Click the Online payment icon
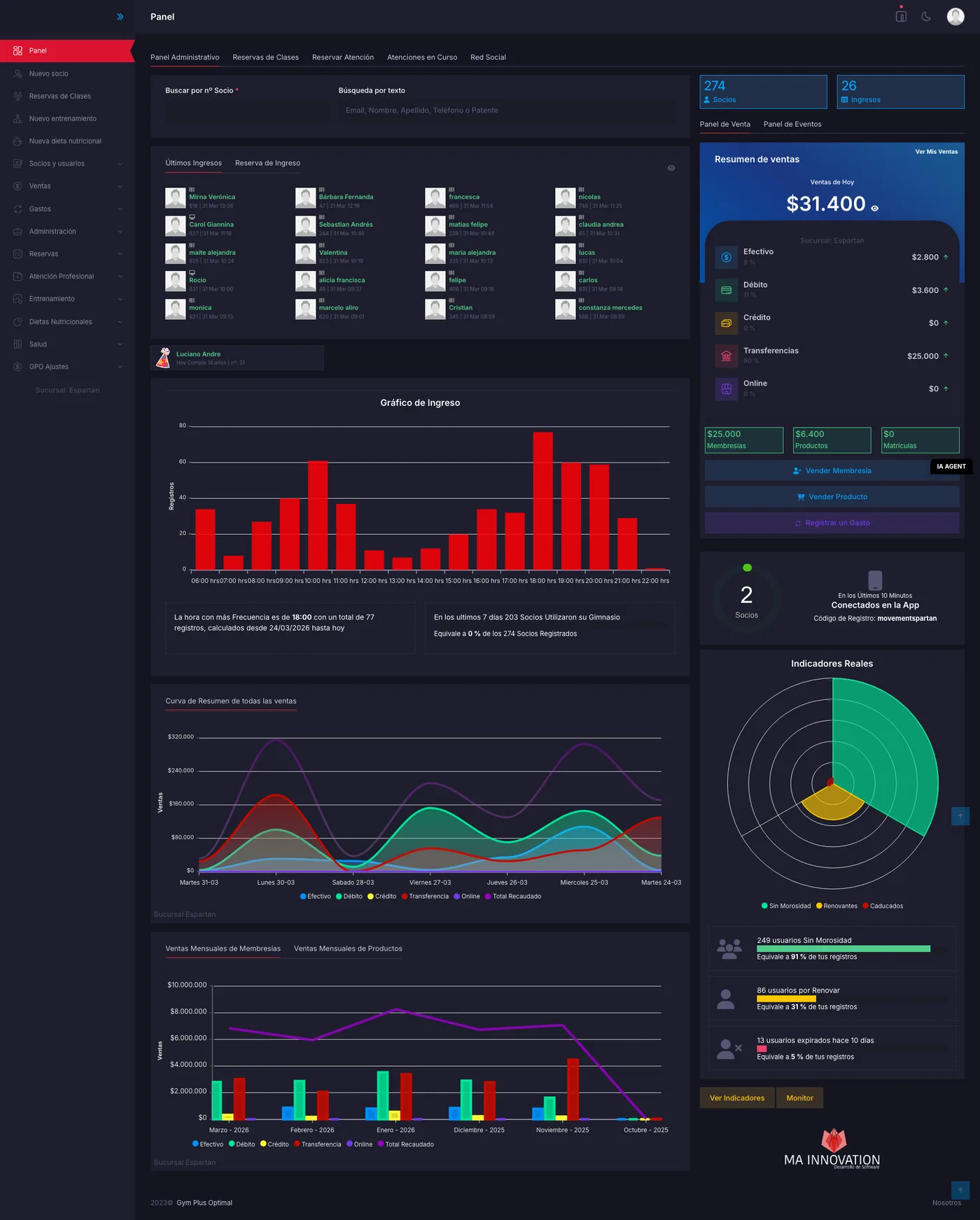This screenshot has width=980, height=1220. (727, 388)
